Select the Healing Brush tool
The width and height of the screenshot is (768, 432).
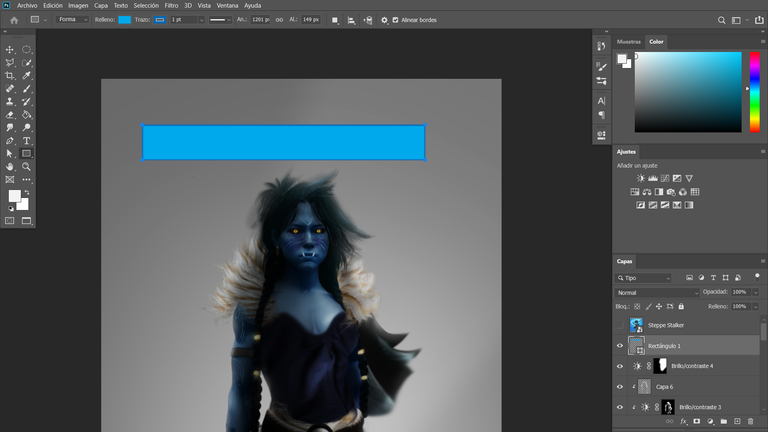[x=10, y=89]
